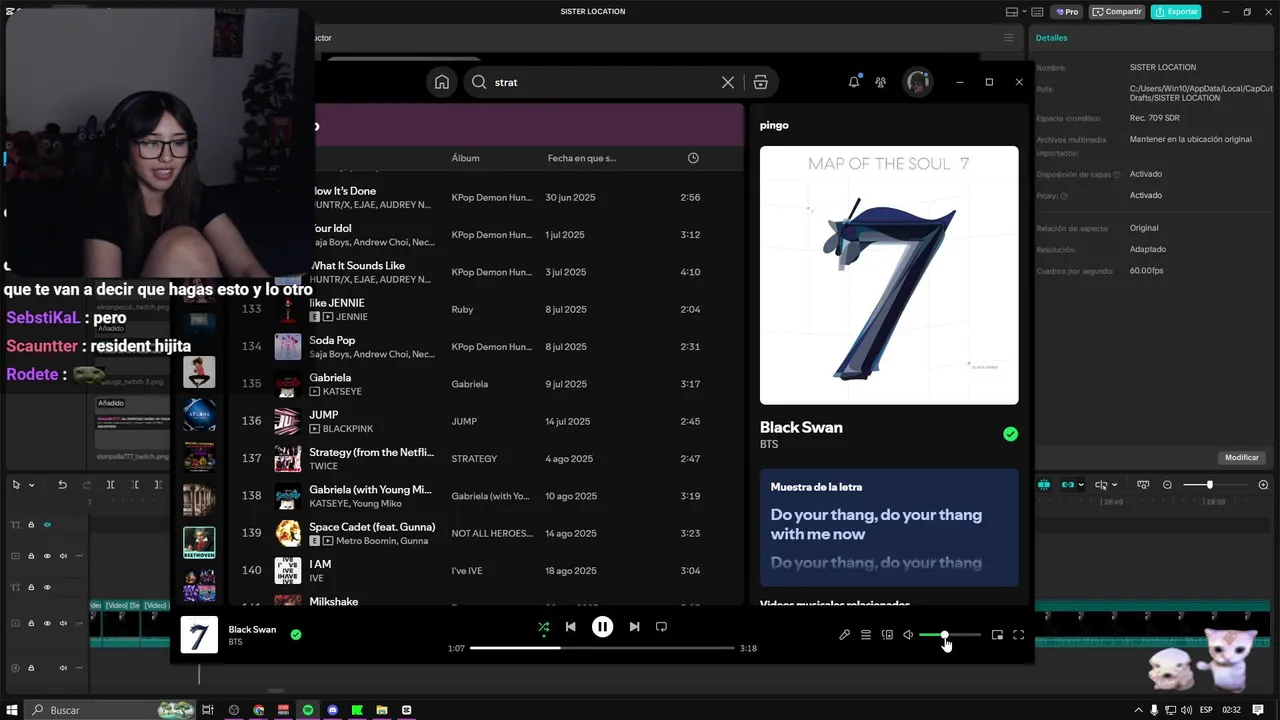
Task: Open Friend Activity icon in Spotify header
Action: [x=880, y=82]
